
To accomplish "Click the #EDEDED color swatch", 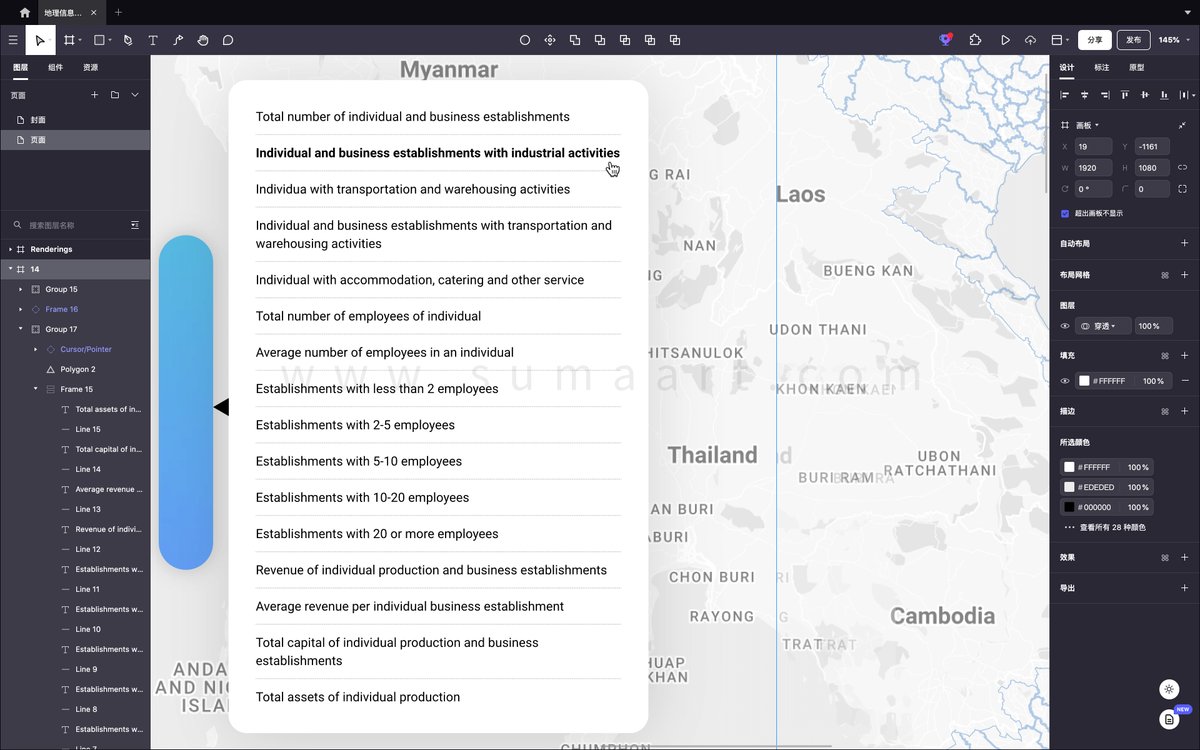I will click(1069, 487).
